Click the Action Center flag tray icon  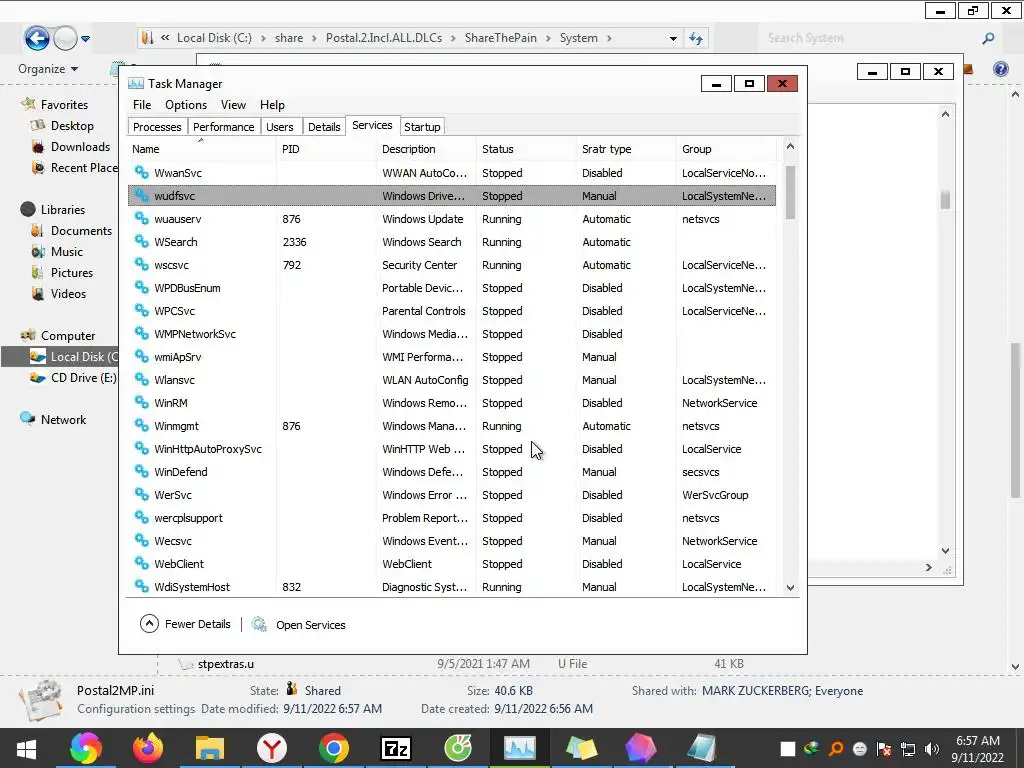tap(884, 749)
